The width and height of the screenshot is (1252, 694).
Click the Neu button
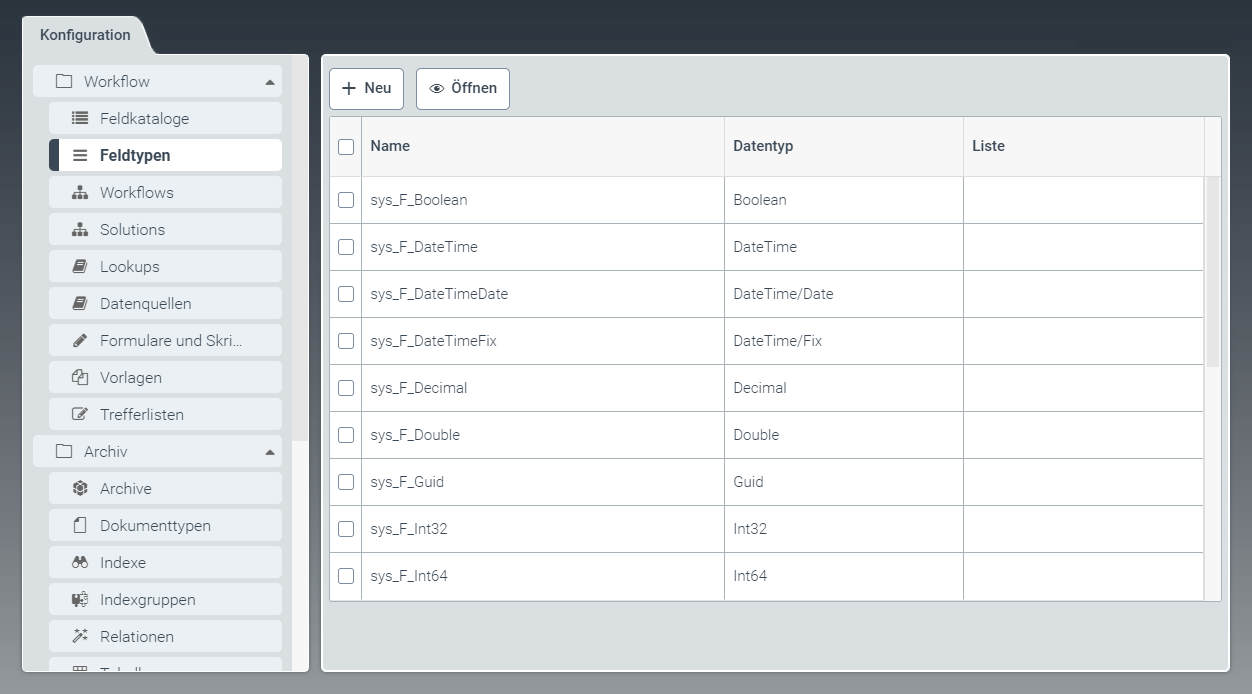click(366, 88)
